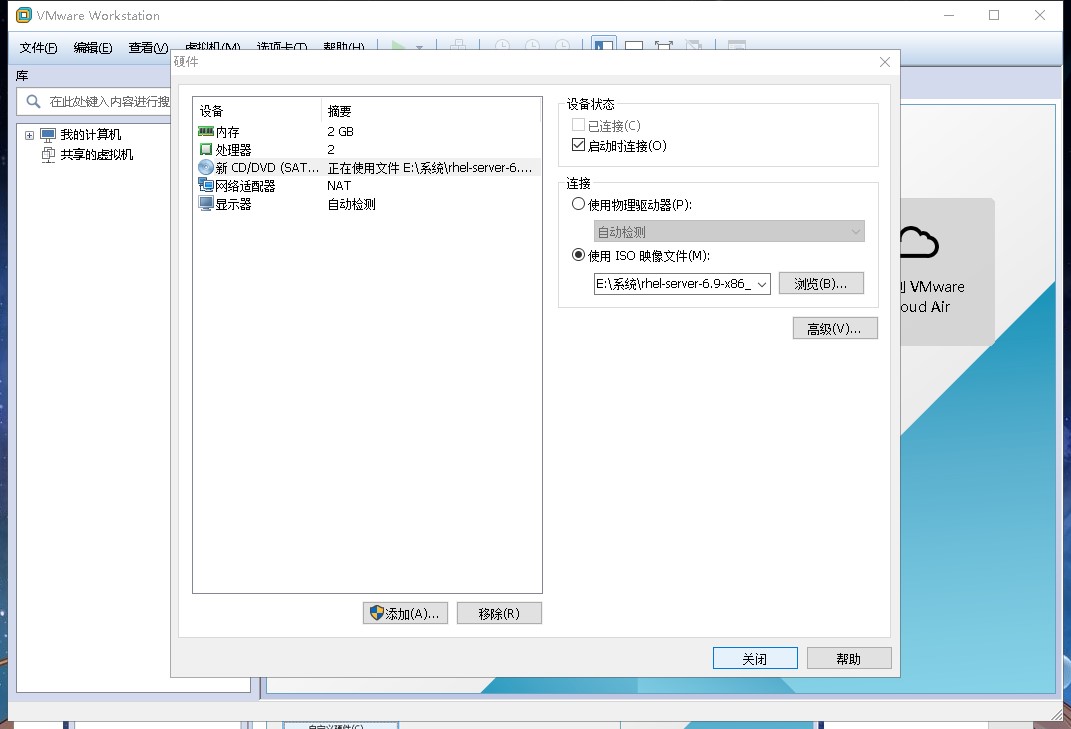Click the 关闭 button
This screenshot has height=729, width=1071.
click(x=755, y=659)
